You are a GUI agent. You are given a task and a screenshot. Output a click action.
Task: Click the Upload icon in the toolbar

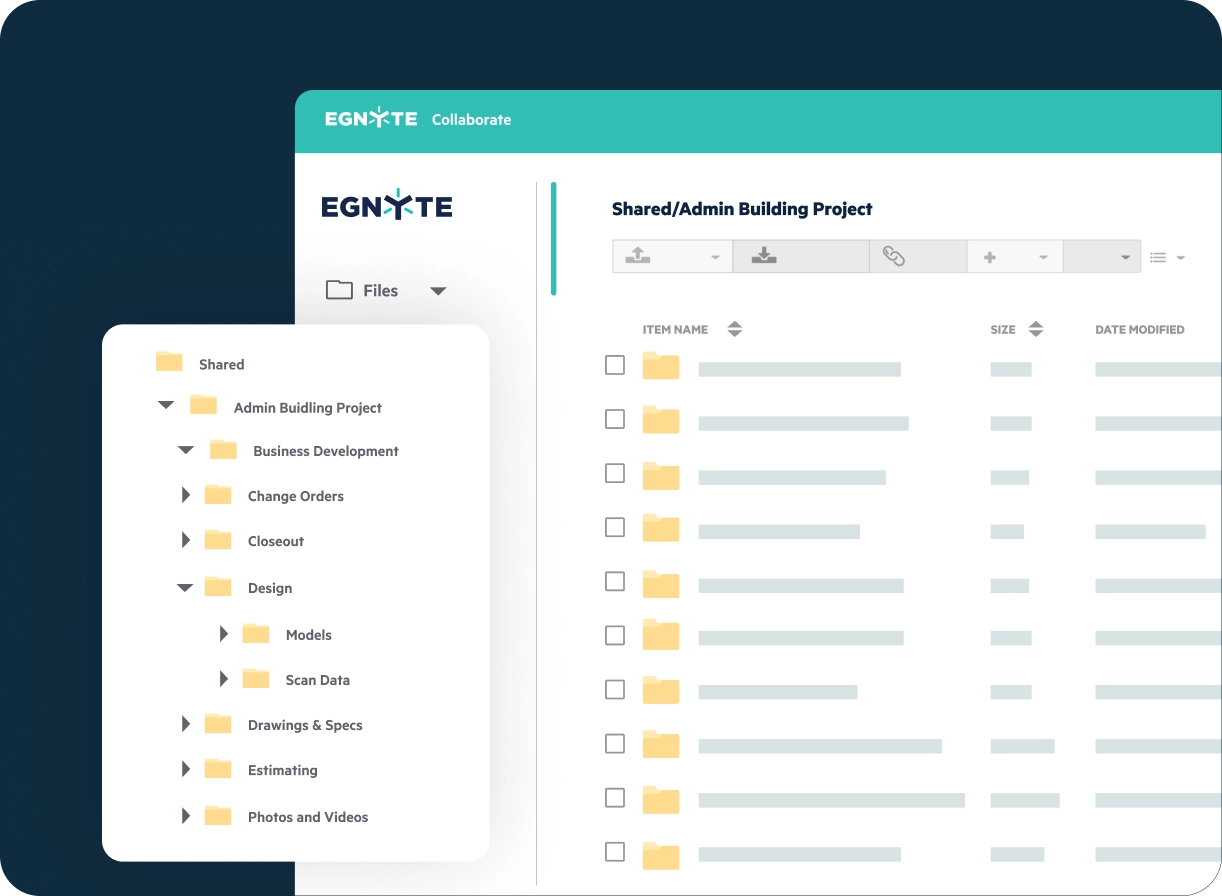click(639, 256)
